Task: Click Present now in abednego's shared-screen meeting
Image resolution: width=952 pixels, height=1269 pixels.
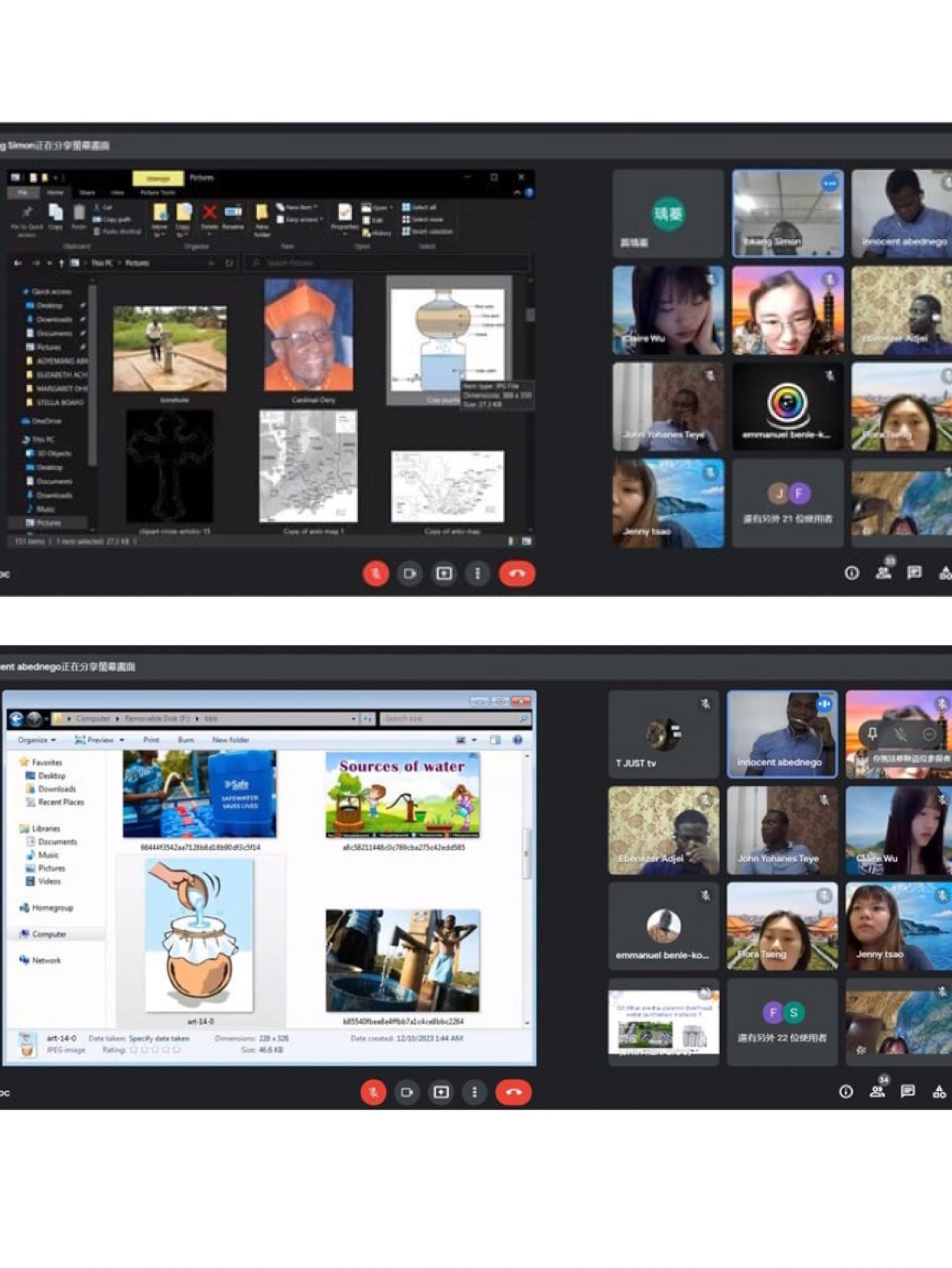Action: tap(441, 1092)
